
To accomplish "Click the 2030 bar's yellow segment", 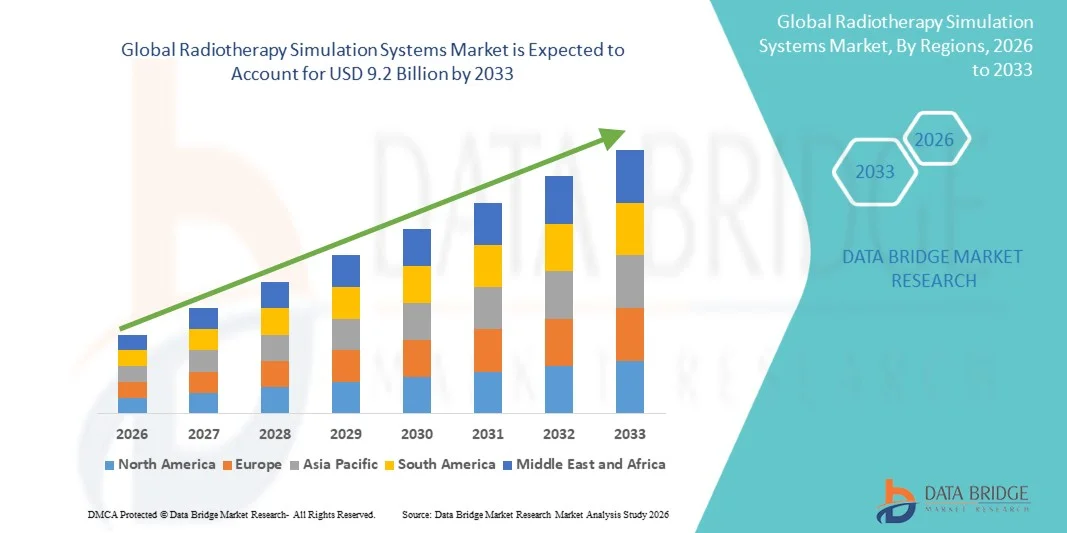I will click(x=416, y=285).
